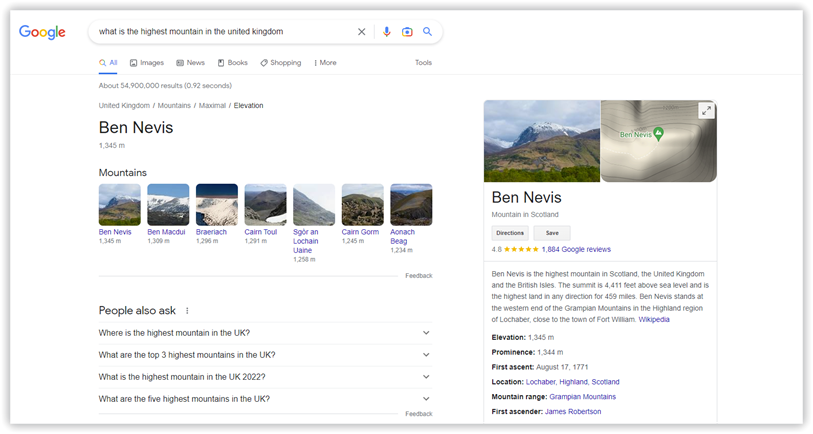Click the First ascent August 17, 1771 fact

540,367
